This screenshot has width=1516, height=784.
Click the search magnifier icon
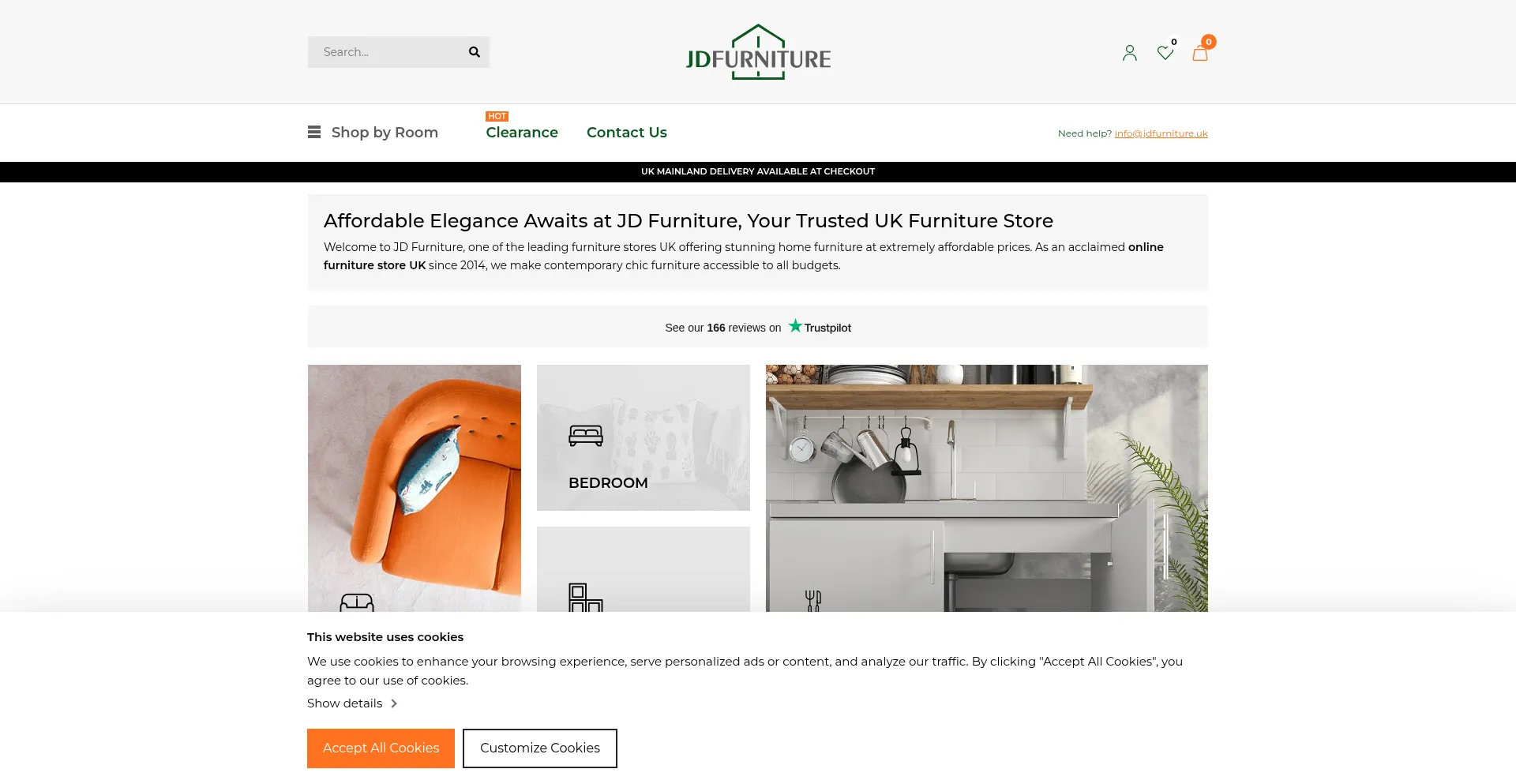(x=474, y=52)
